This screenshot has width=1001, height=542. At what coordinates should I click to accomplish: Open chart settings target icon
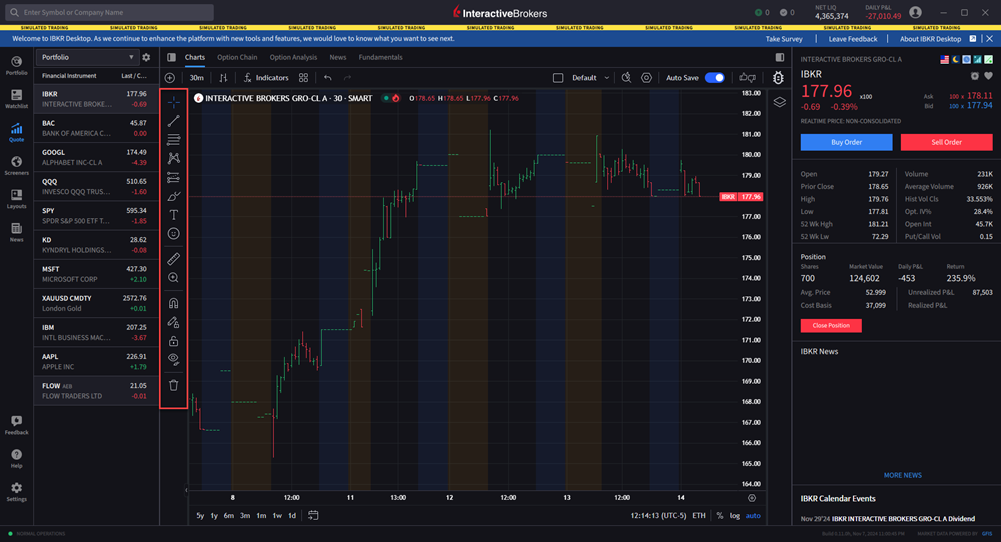(646, 78)
